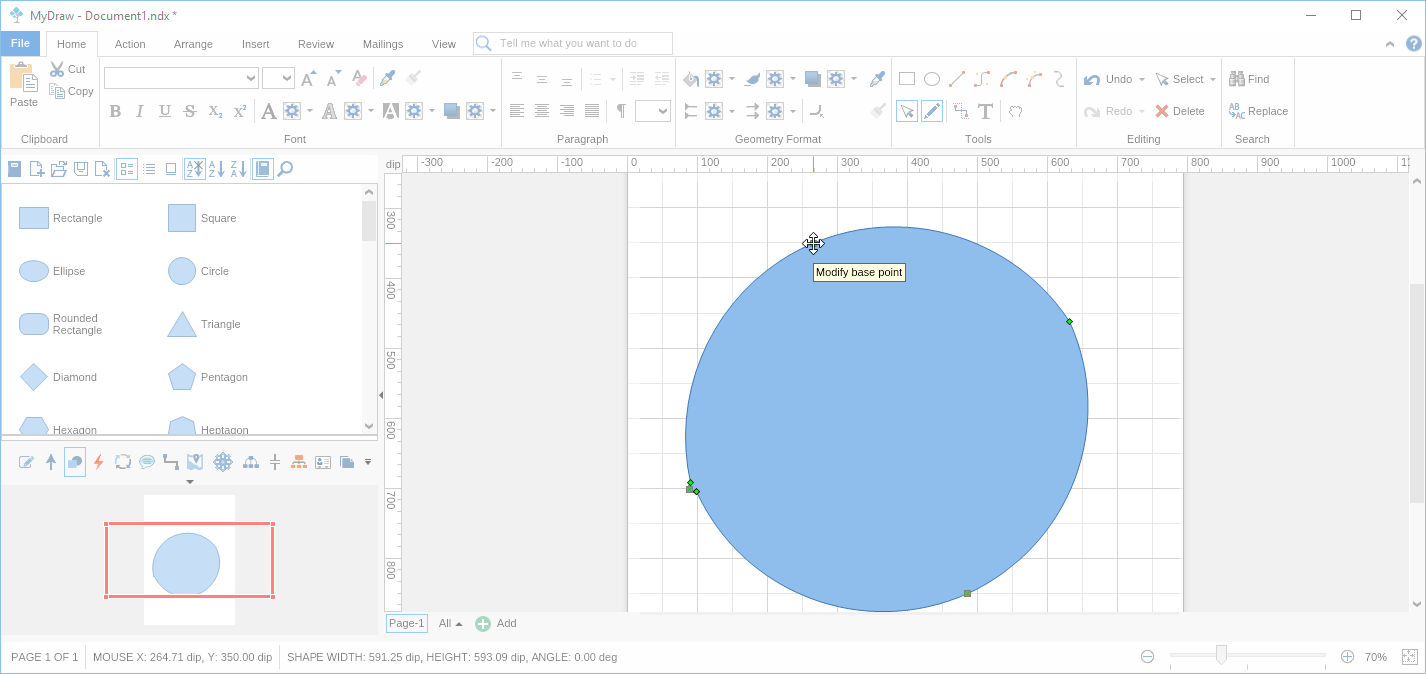Expand the All pages dropdown
The width and height of the screenshot is (1426, 674).
(x=451, y=623)
